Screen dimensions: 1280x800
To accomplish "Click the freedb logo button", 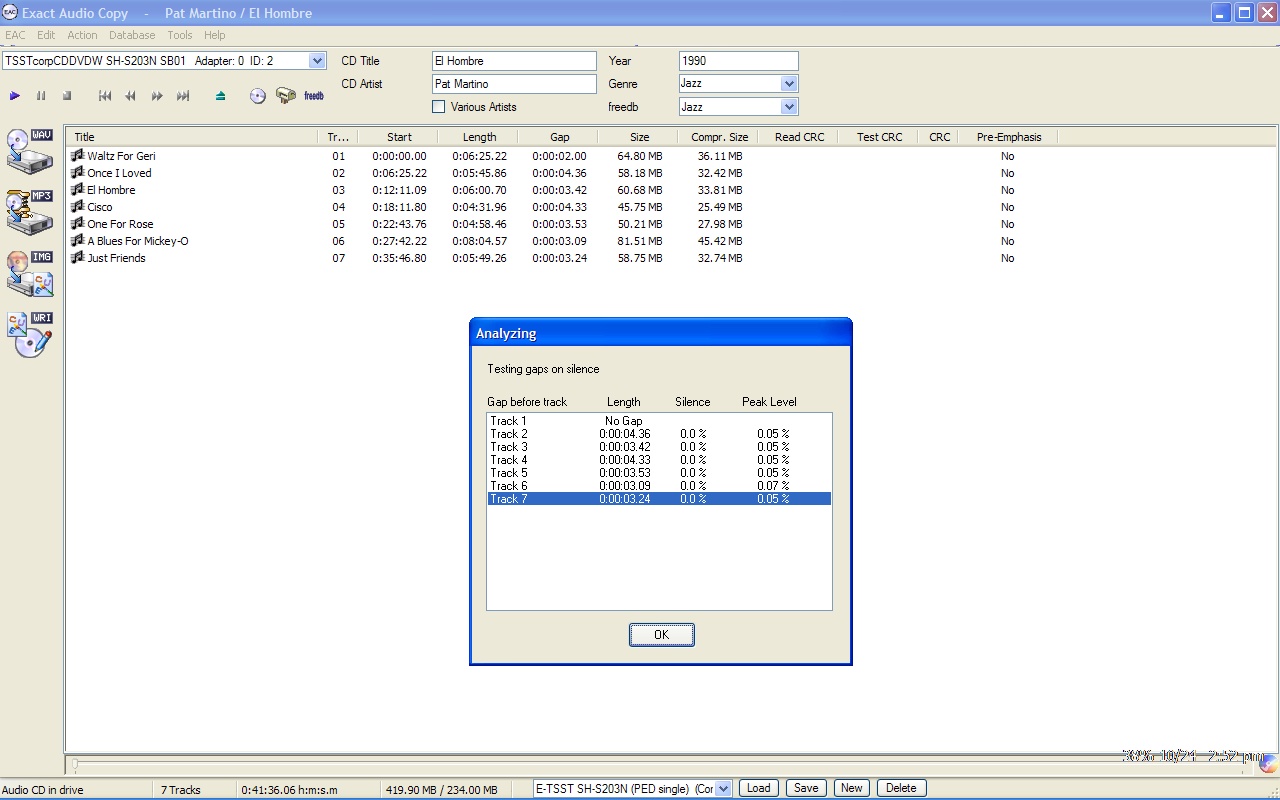I will (314, 96).
